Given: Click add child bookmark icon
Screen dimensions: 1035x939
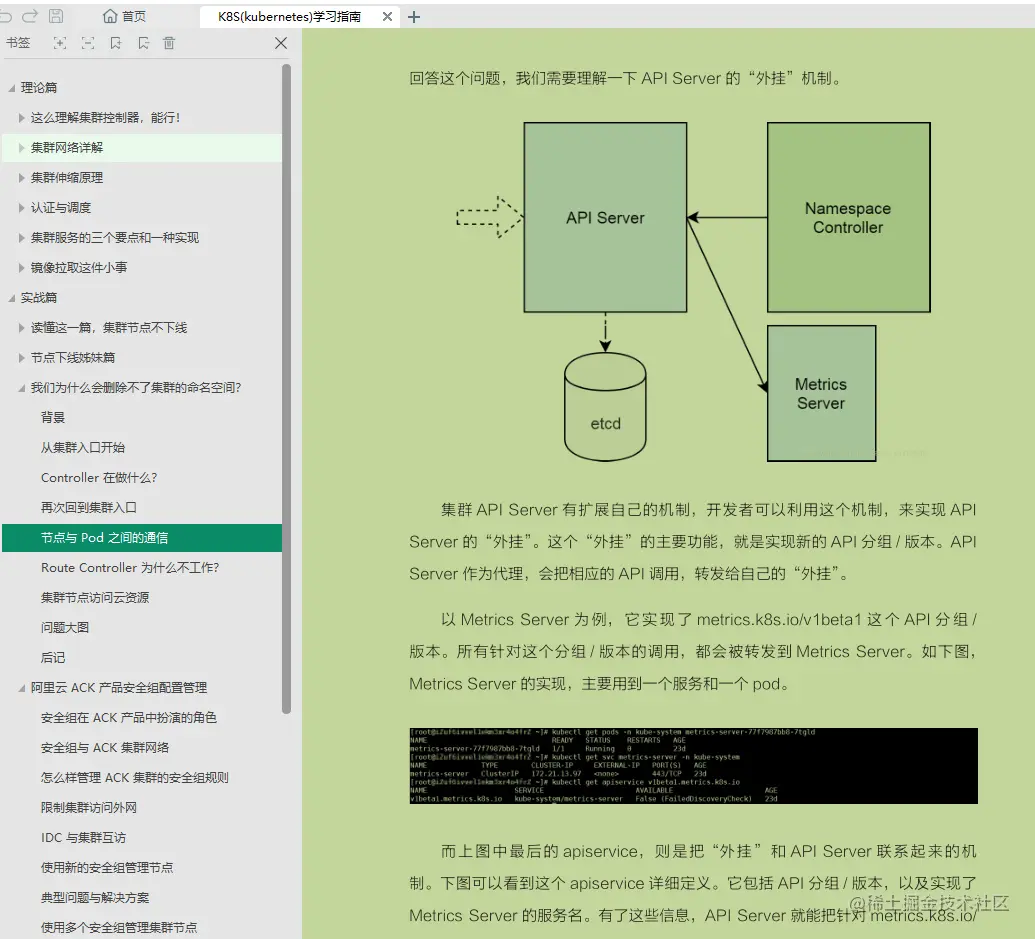Looking at the screenshot, I should pos(143,43).
